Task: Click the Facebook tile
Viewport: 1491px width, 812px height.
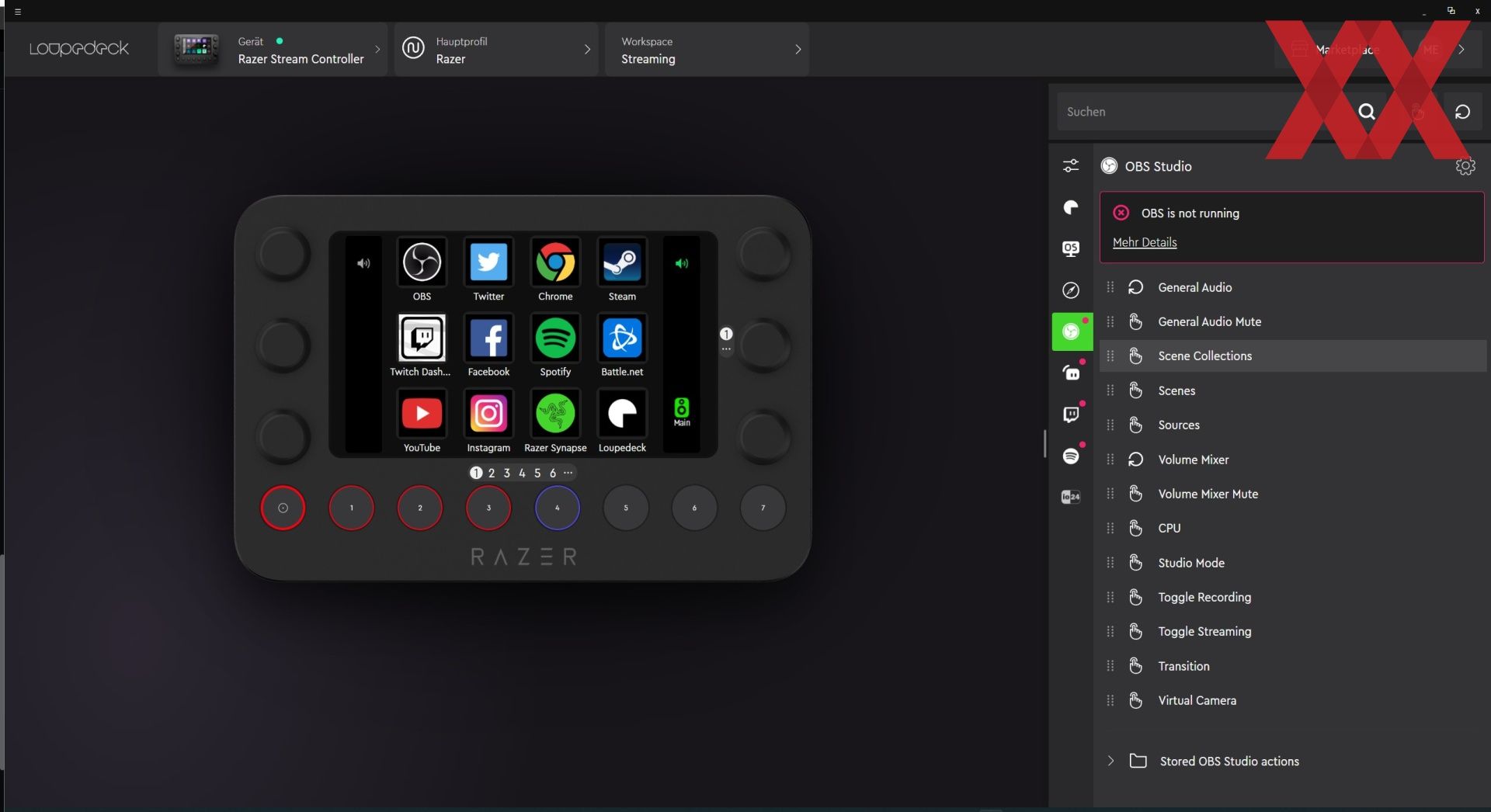Action: tap(488, 338)
